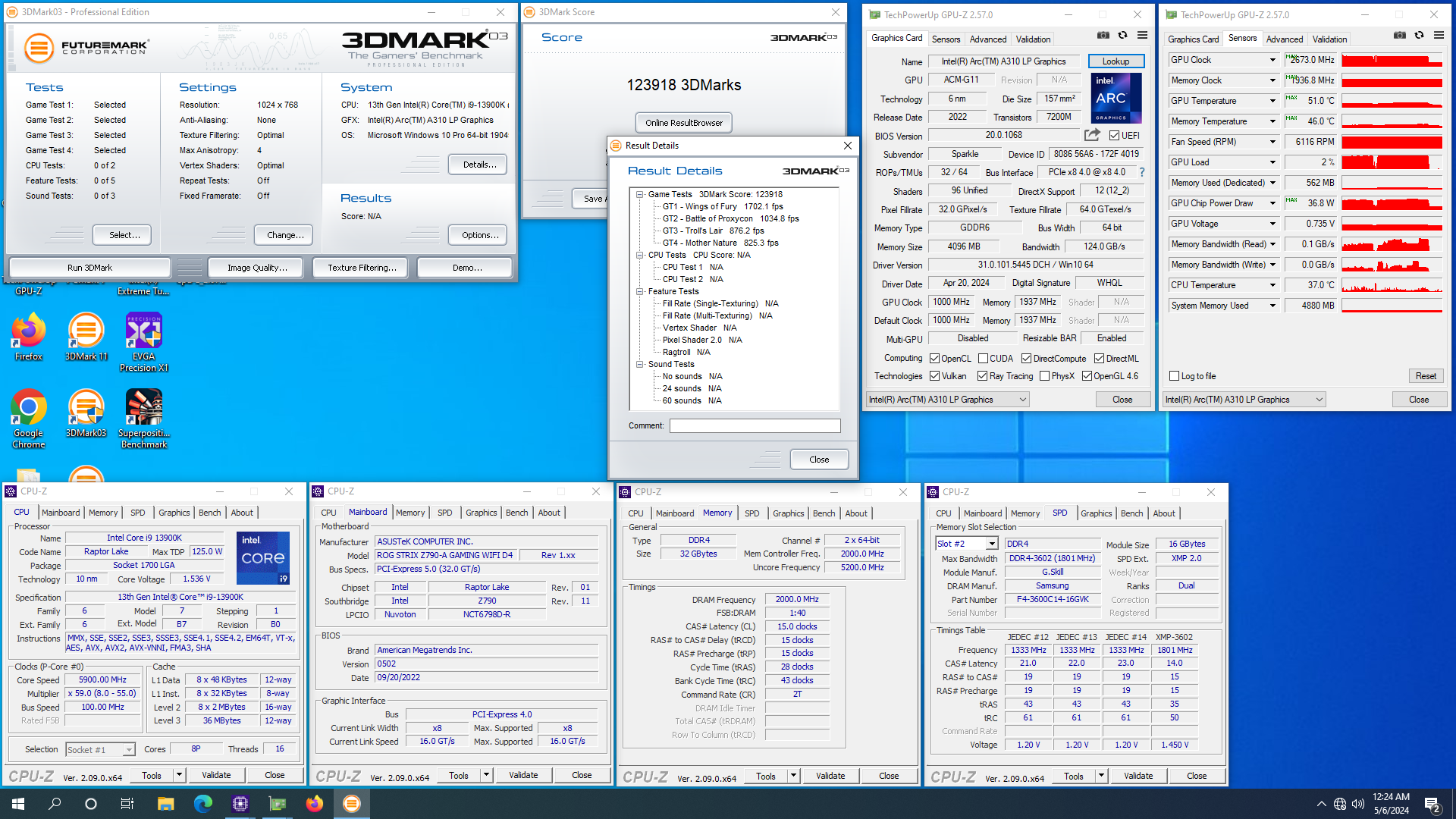Screen dimensions: 1456x819
Task: Toggle the CUDA checkbox
Action: click(983, 359)
